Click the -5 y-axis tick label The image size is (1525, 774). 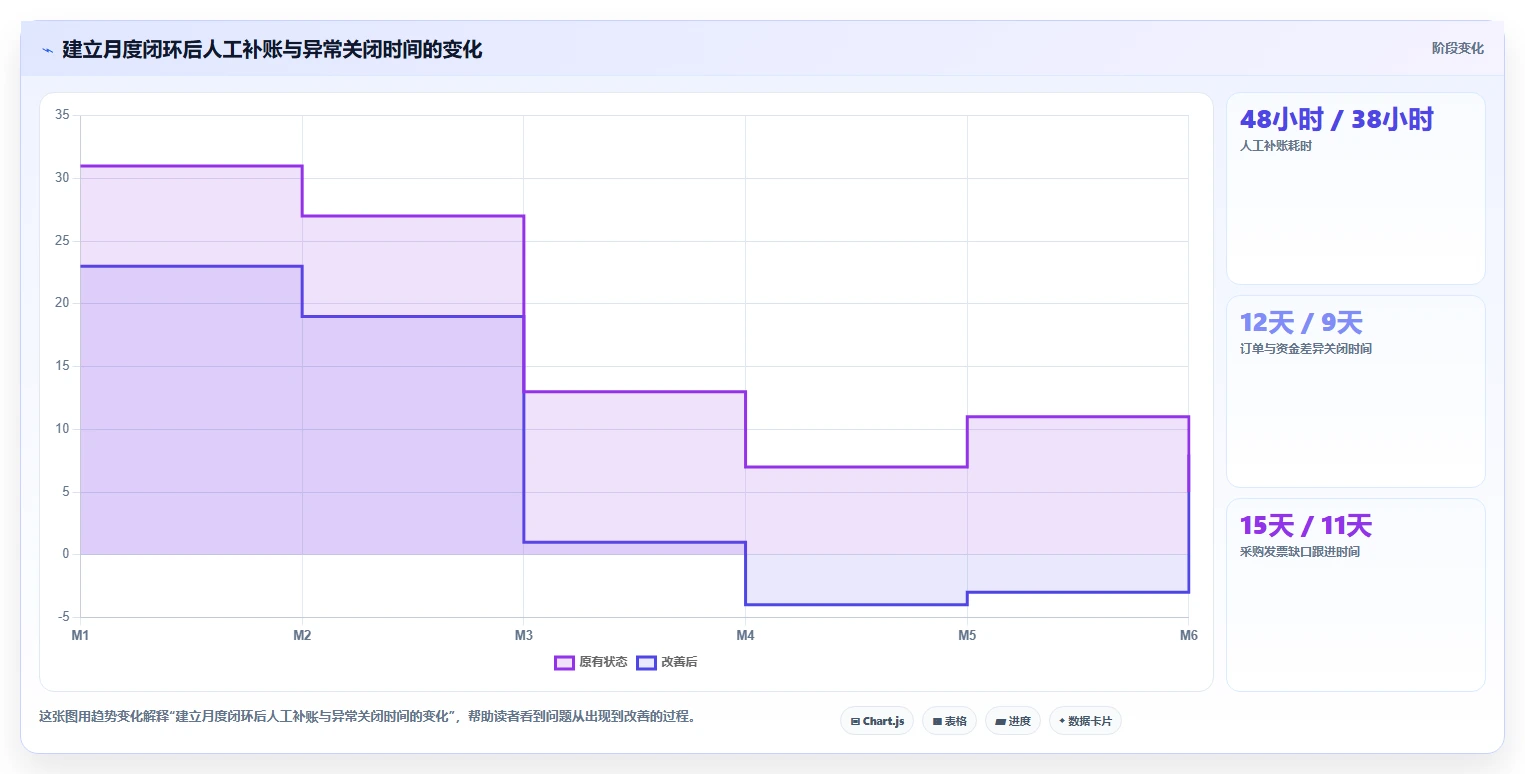[x=62, y=617]
